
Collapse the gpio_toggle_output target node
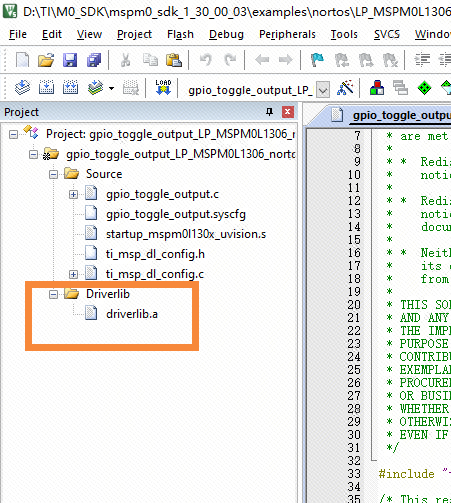pyautogui.click(x=33, y=155)
